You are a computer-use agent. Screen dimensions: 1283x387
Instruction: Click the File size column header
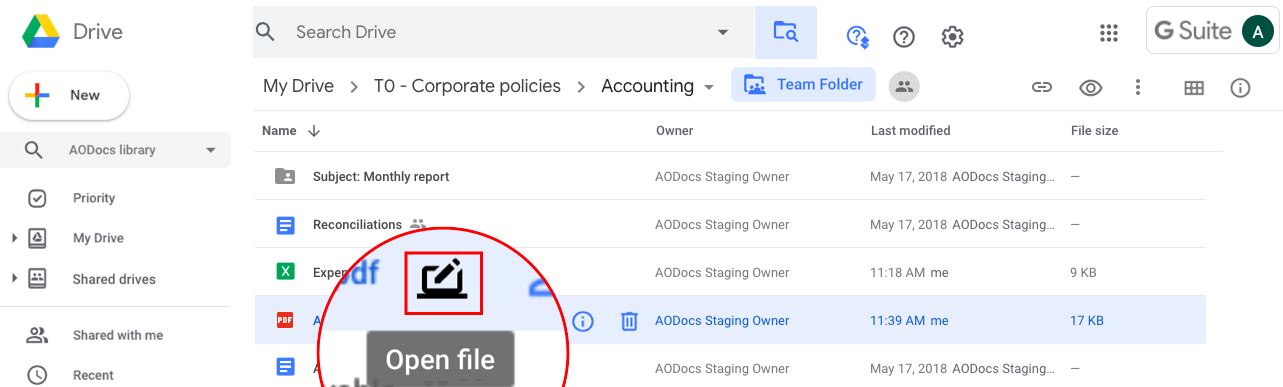point(1094,131)
